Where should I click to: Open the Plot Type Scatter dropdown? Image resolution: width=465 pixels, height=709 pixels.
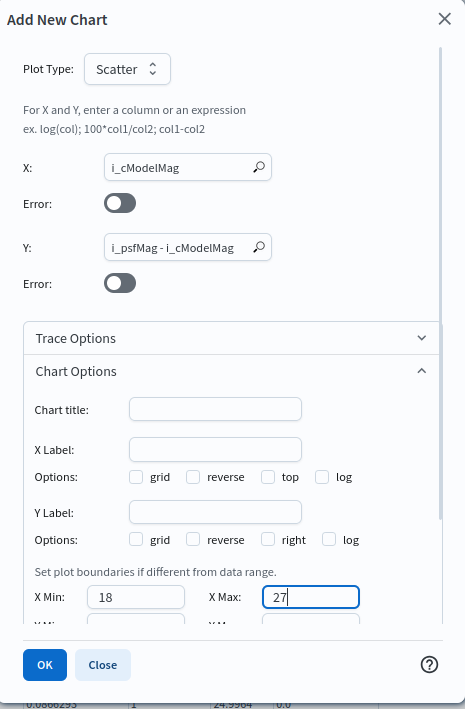127,69
